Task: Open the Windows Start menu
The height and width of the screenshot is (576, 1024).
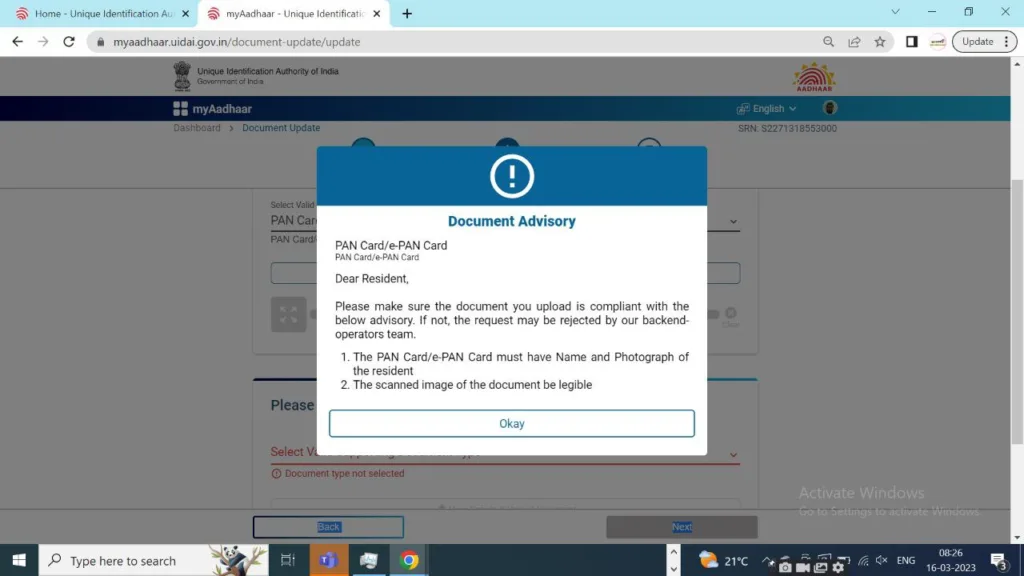Action: 19,560
